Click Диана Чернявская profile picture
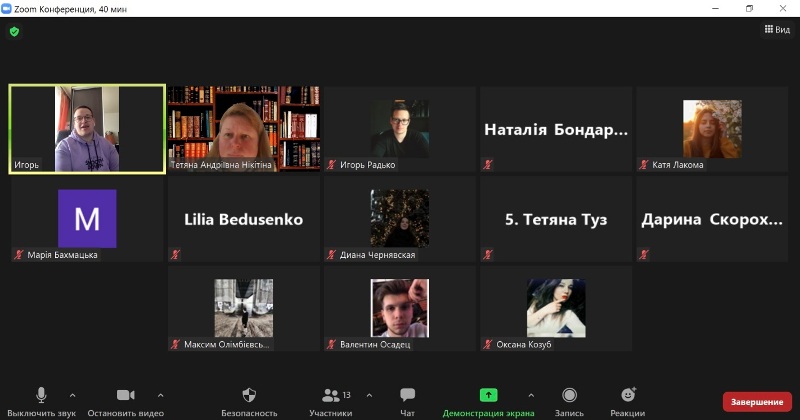Viewport: 800px width, 420px height. [x=400, y=218]
